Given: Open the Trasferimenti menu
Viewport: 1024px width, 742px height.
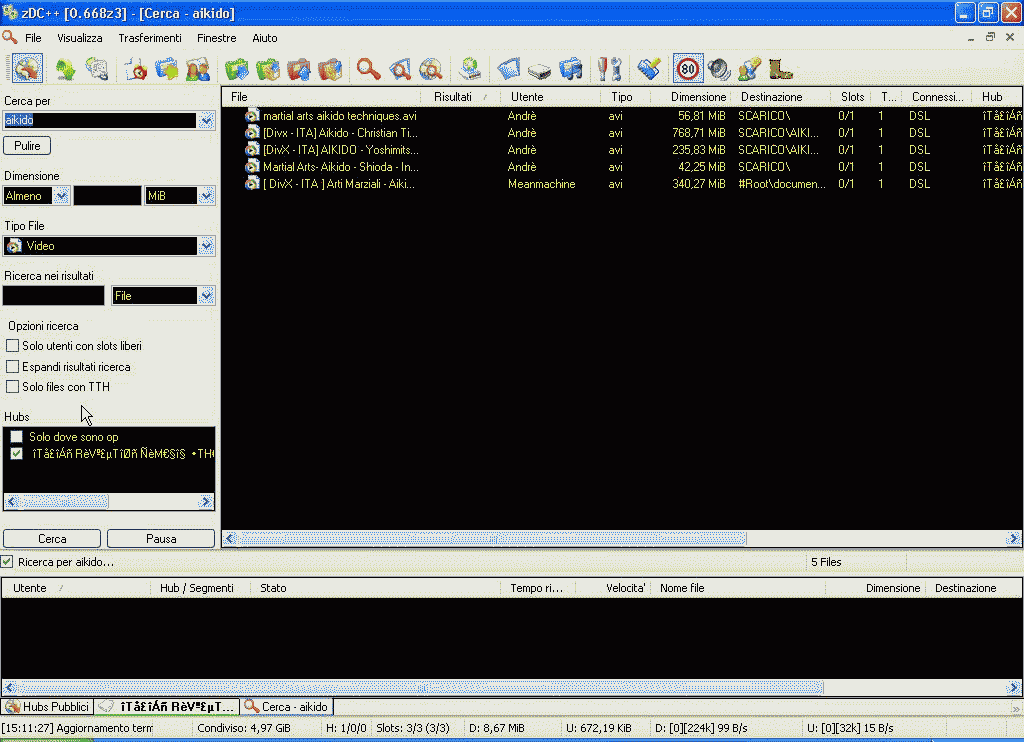Looking at the screenshot, I should pyautogui.click(x=150, y=38).
